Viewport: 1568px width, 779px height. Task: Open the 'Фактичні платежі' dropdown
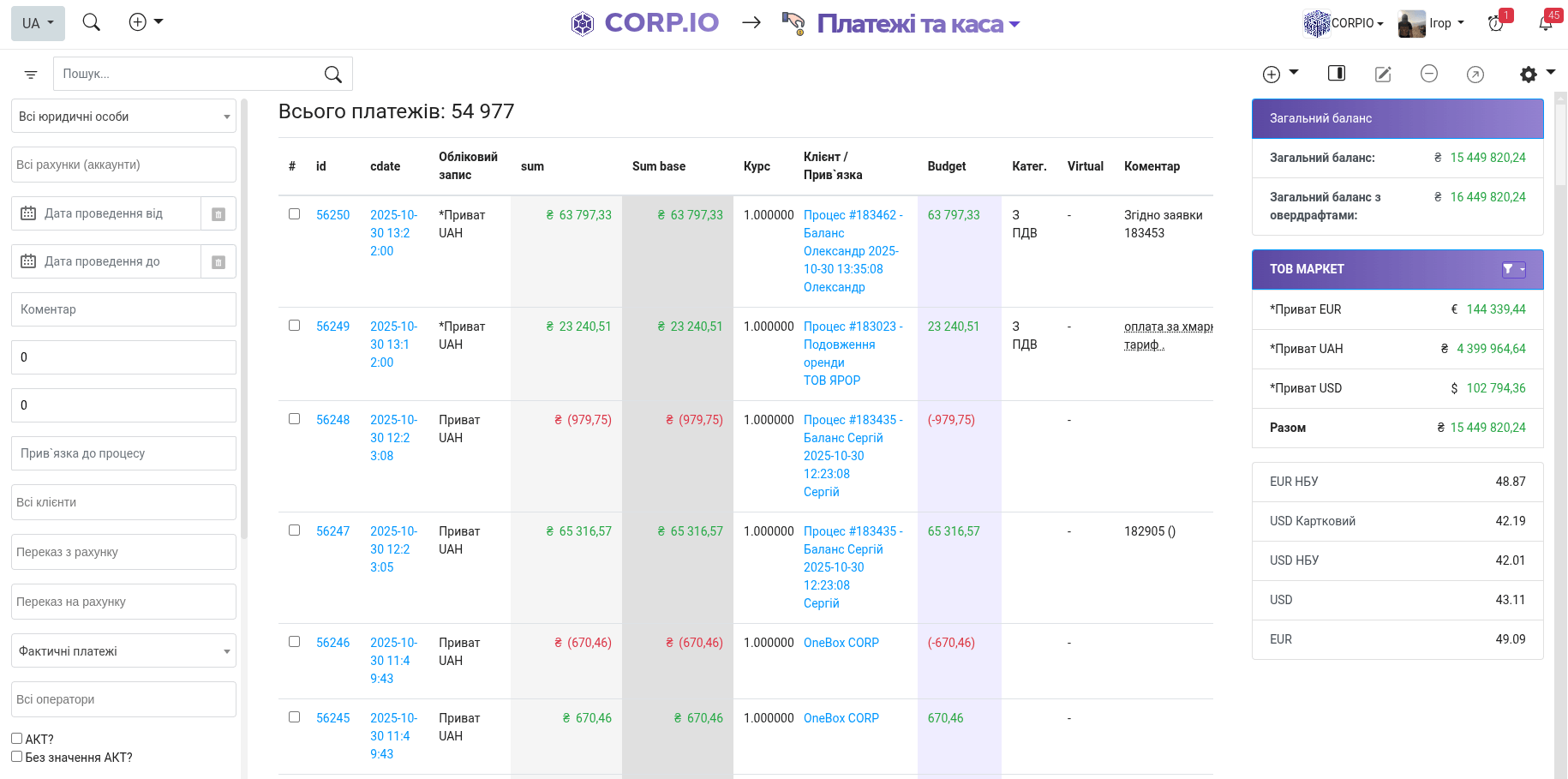pos(123,651)
